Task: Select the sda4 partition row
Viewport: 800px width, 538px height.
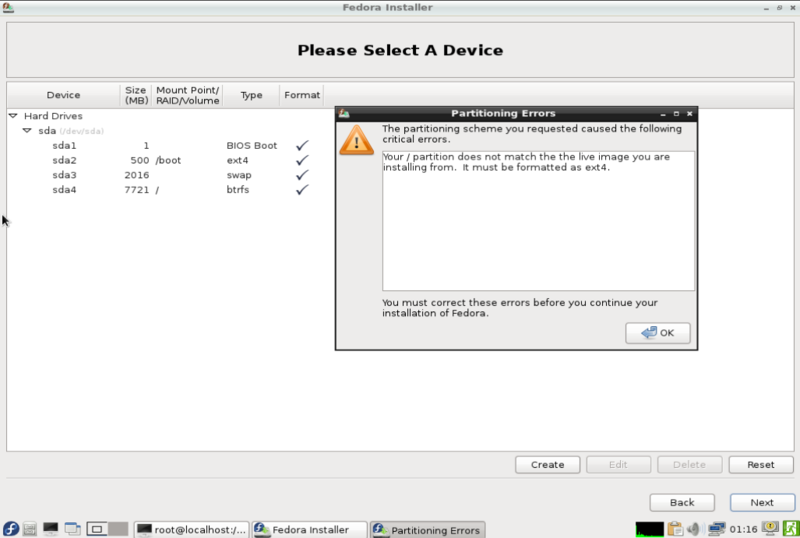Action: 166,190
